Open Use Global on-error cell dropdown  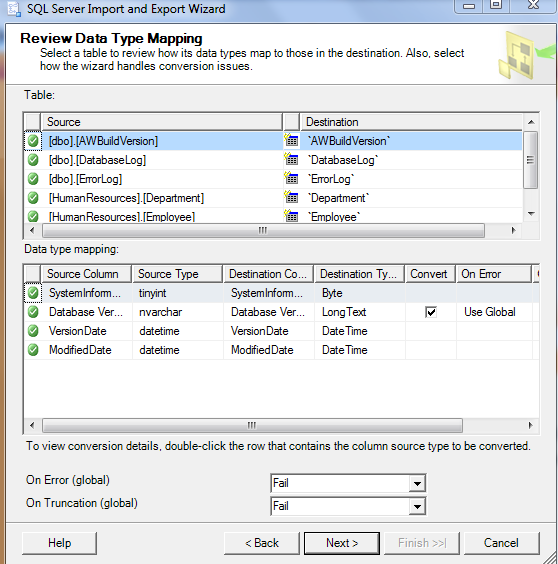(x=494, y=312)
